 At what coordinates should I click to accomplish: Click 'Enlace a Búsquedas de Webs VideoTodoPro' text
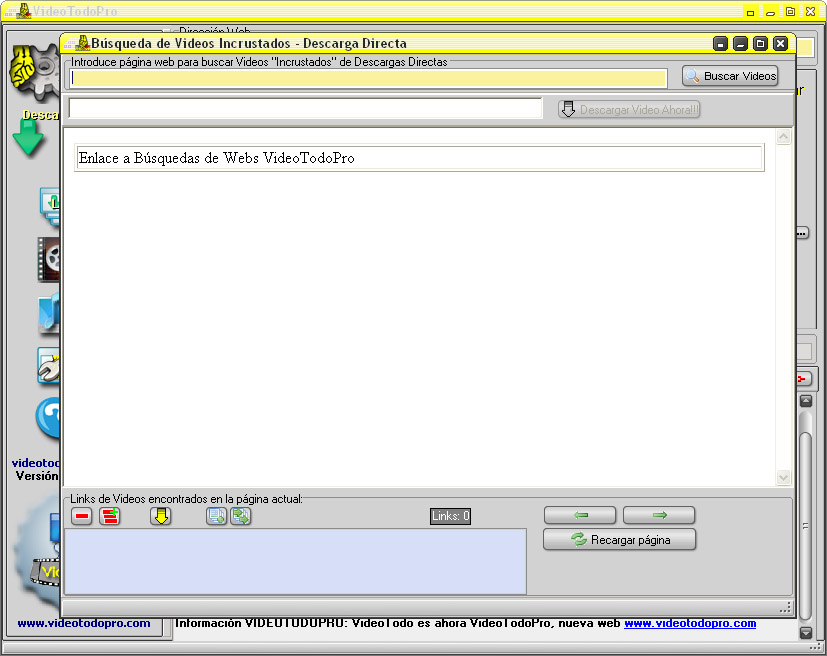(x=216, y=158)
